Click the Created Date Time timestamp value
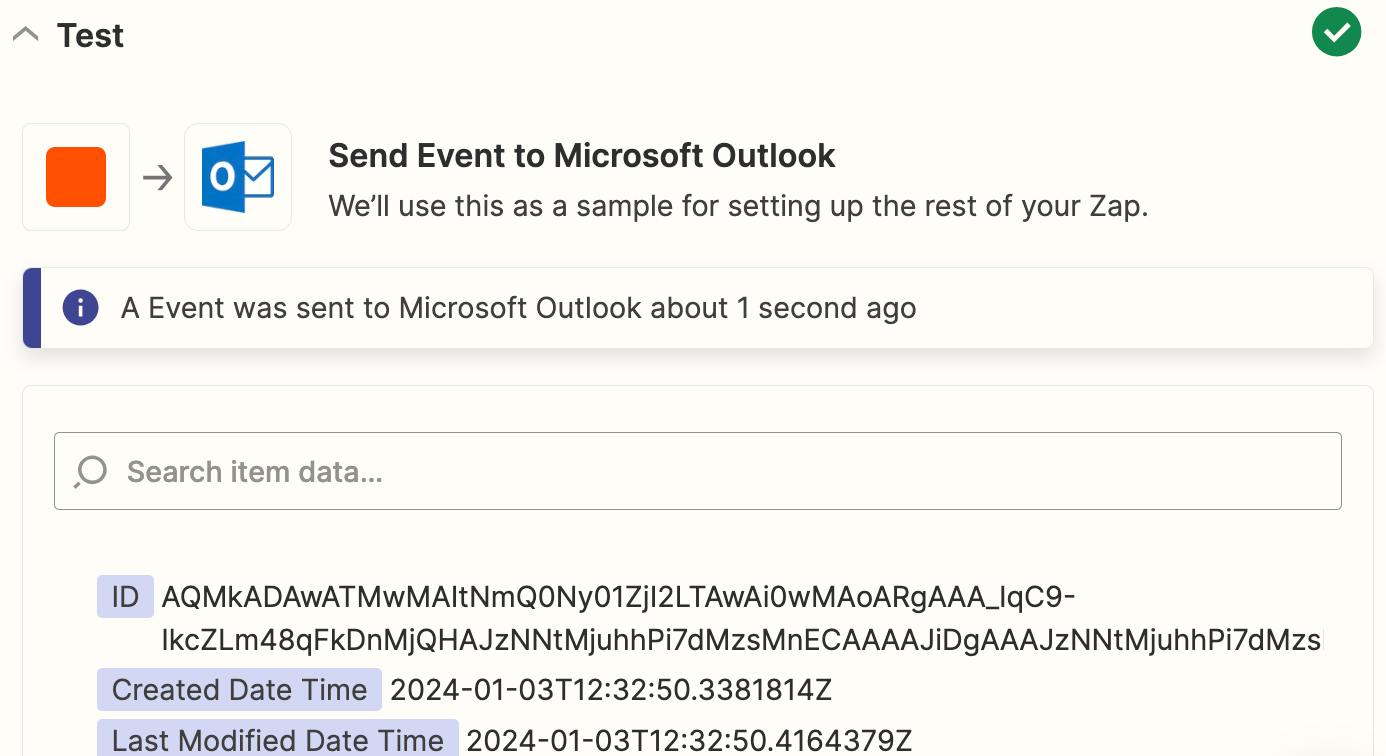Screen dimensions: 1386x756 [610, 690]
